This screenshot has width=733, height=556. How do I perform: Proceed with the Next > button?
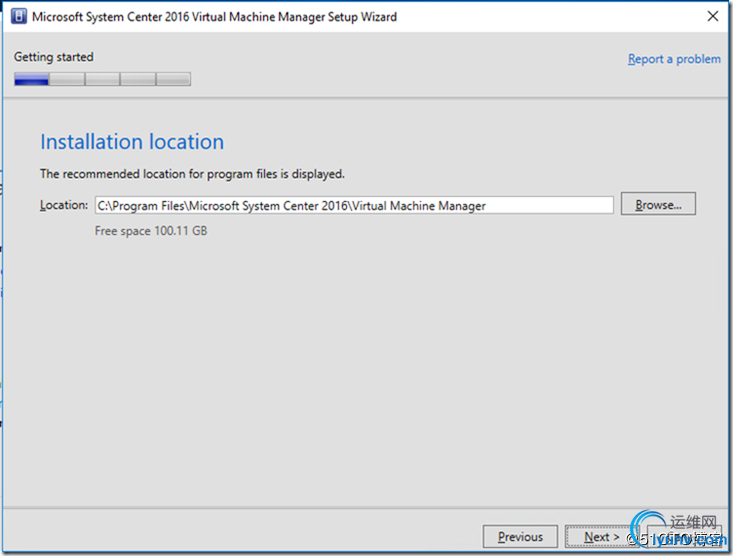[601, 536]
